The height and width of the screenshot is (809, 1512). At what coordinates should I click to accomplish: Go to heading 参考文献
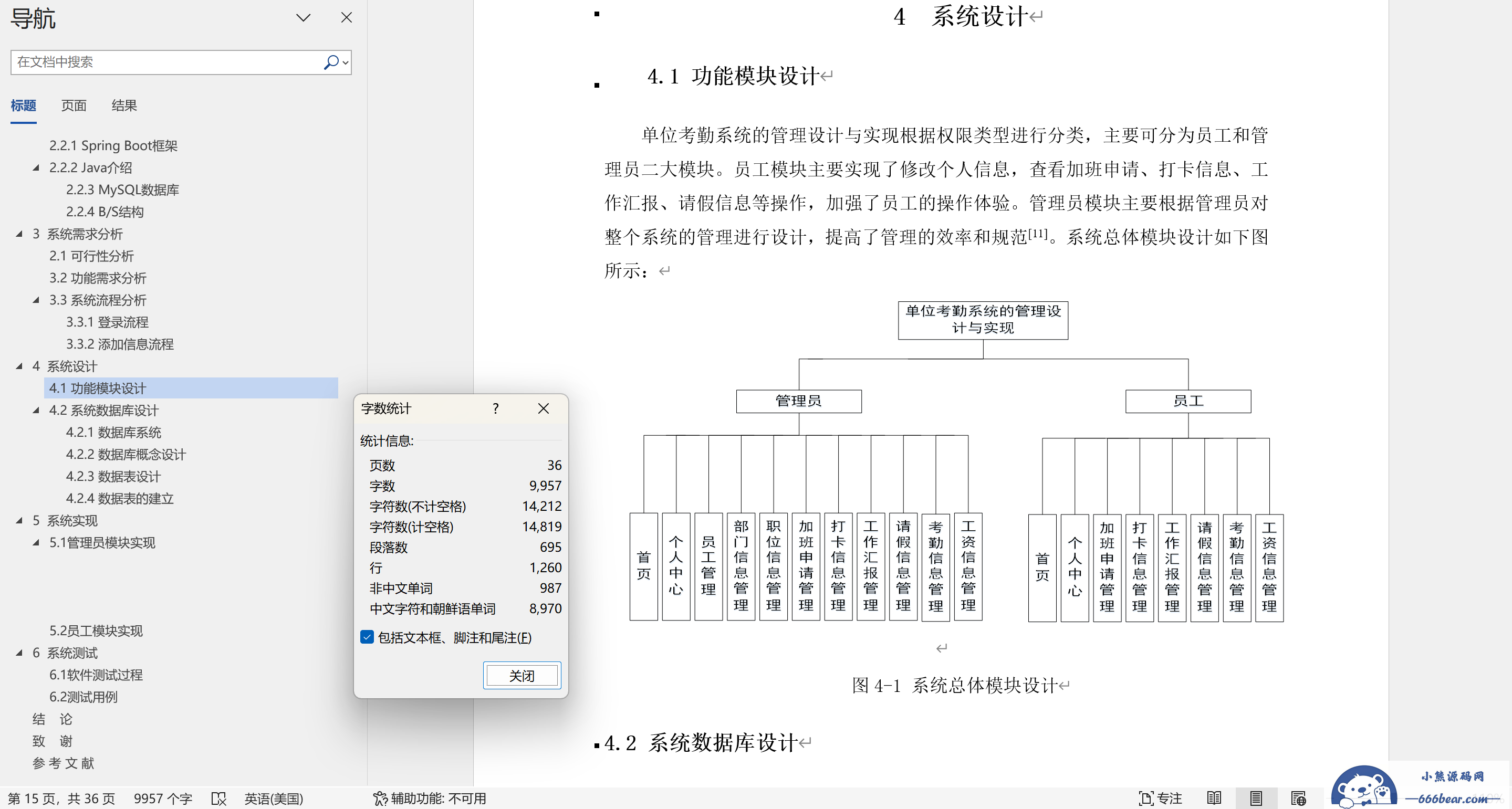[x=64, y=763]
